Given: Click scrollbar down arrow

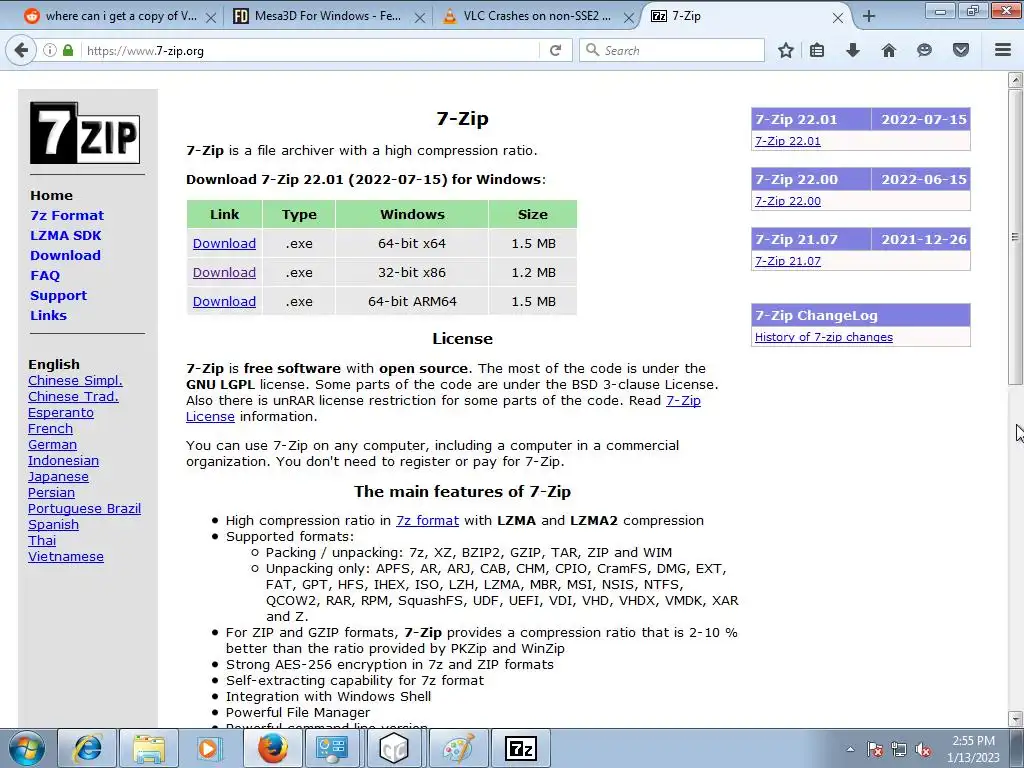Looking at the screenshot, I should (1015, 718).
